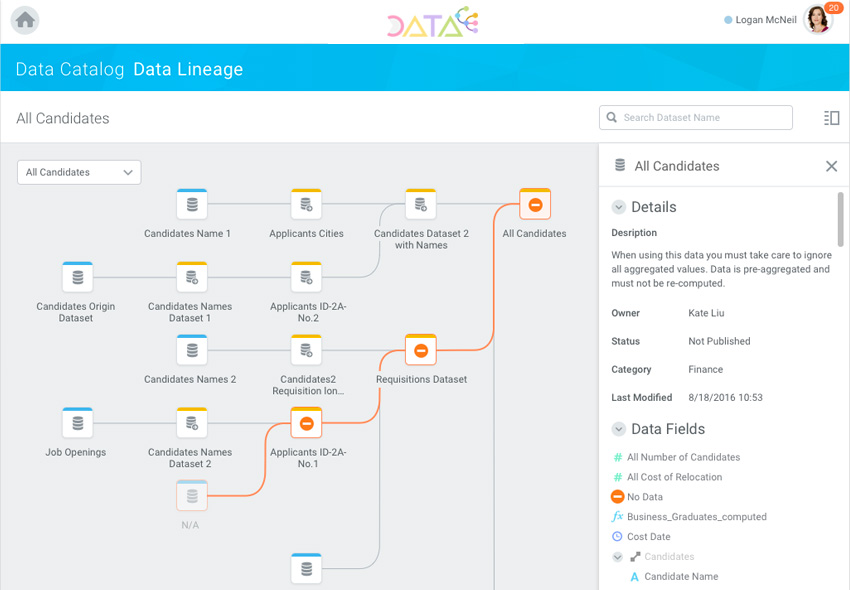Select the Applicants Cities dataset node
The width and height of the screenshot is (850, 590).
click(x=306, y=205)
